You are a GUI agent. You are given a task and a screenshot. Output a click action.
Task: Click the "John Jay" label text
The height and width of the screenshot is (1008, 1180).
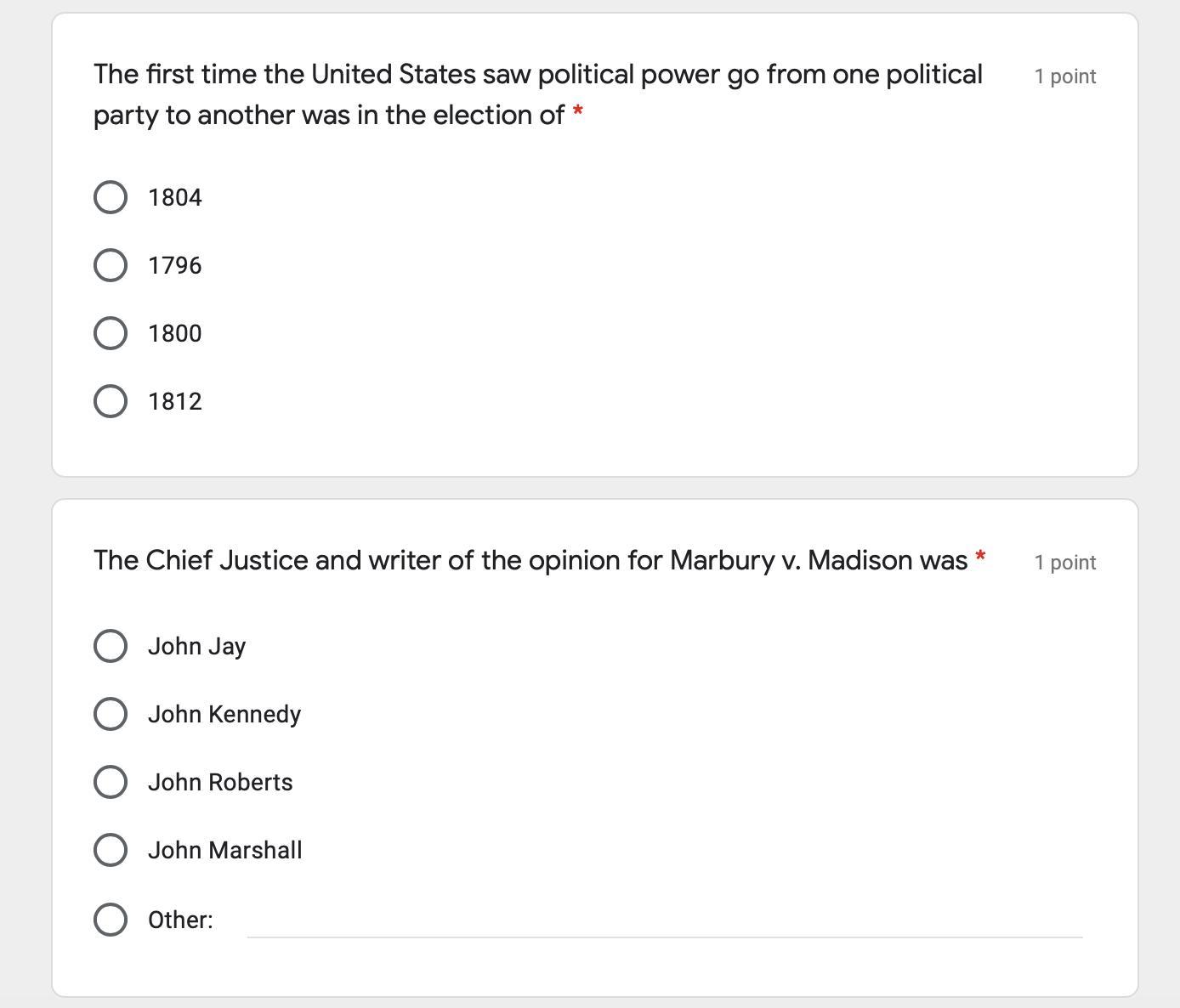197,646
